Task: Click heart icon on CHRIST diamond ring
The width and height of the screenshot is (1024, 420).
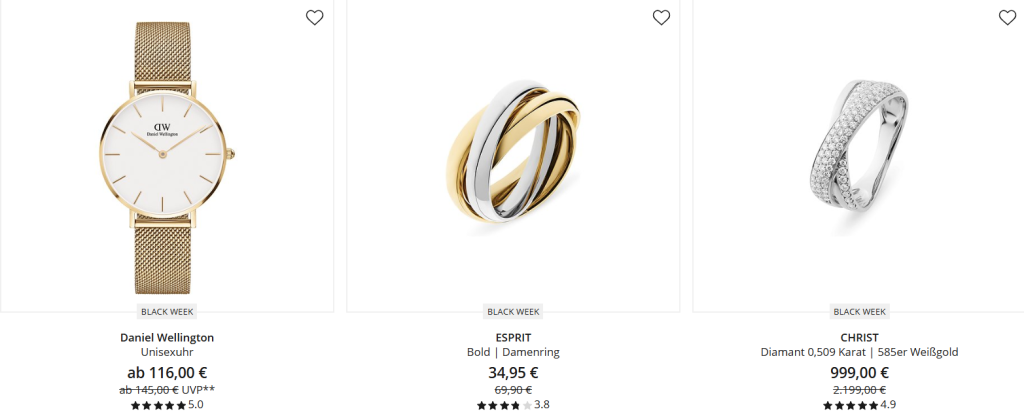Action: (1007, 18)
